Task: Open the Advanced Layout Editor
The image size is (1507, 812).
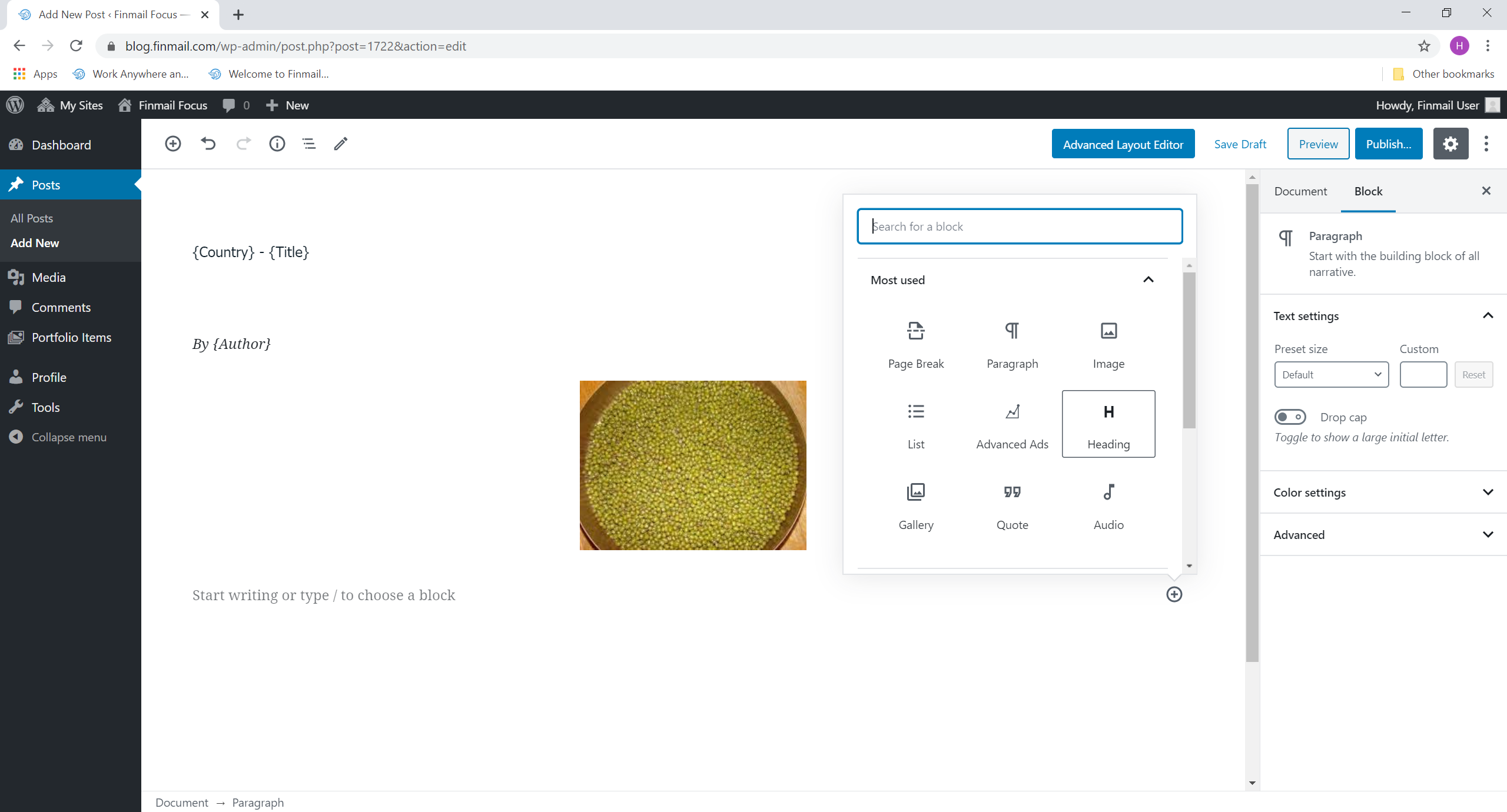Action: point(1123,144)
